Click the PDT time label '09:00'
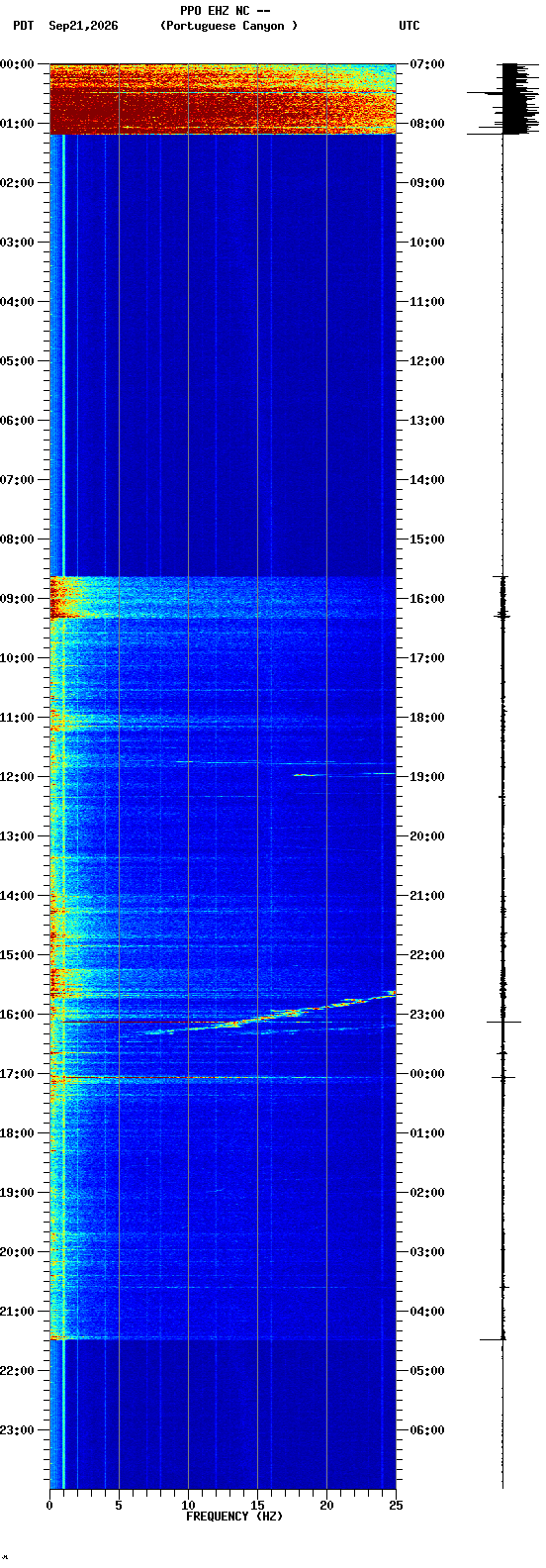Screen dimensions: 546x1568 (17, 599)
